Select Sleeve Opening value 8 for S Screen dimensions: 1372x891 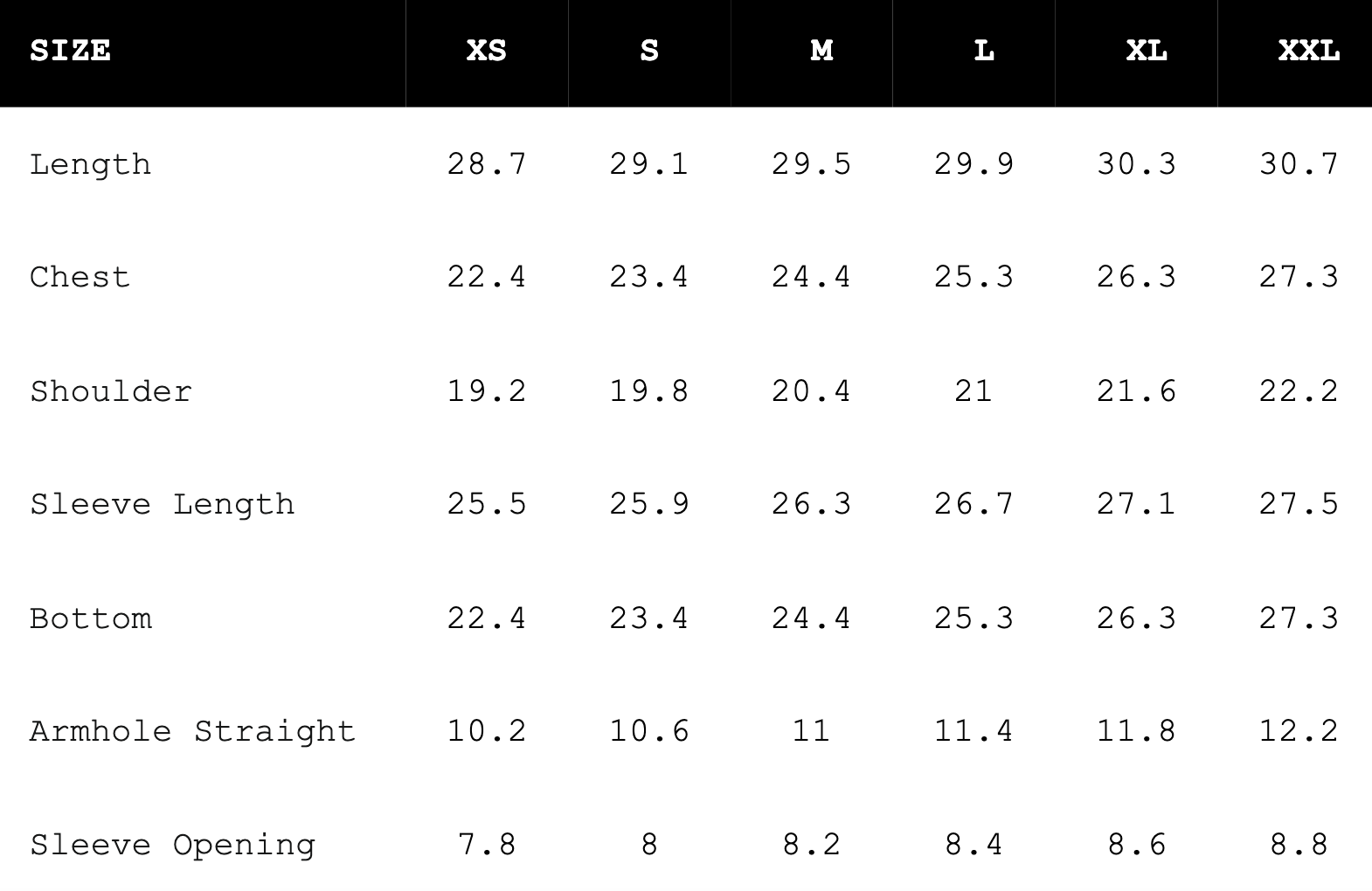(649, 846)
